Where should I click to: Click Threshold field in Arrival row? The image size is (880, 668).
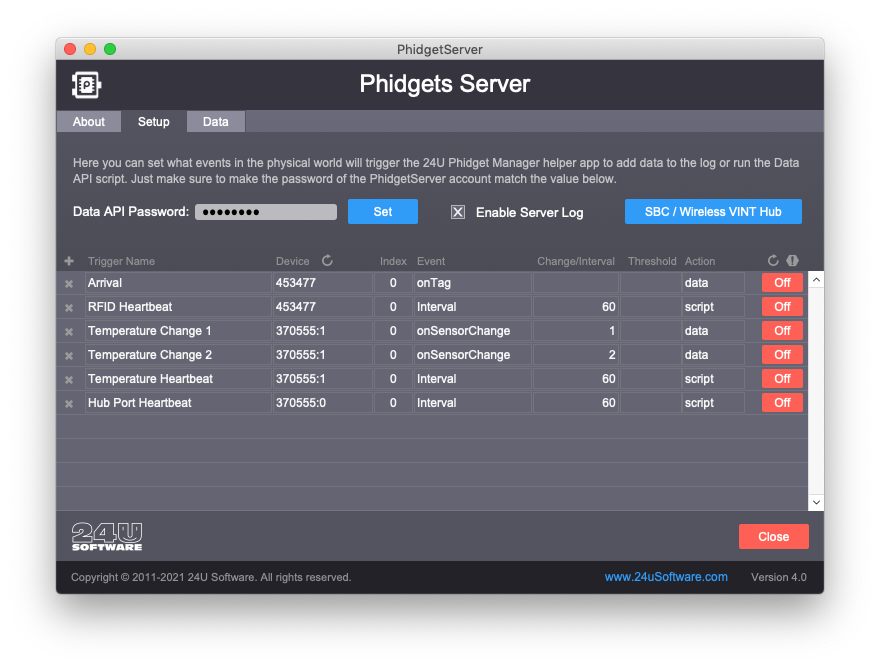650,282
